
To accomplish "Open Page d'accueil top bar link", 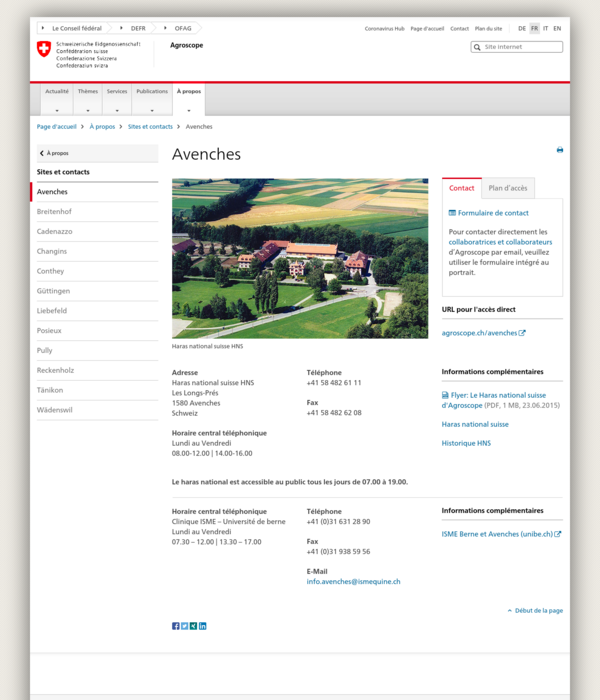I will (x=427, y=29).
